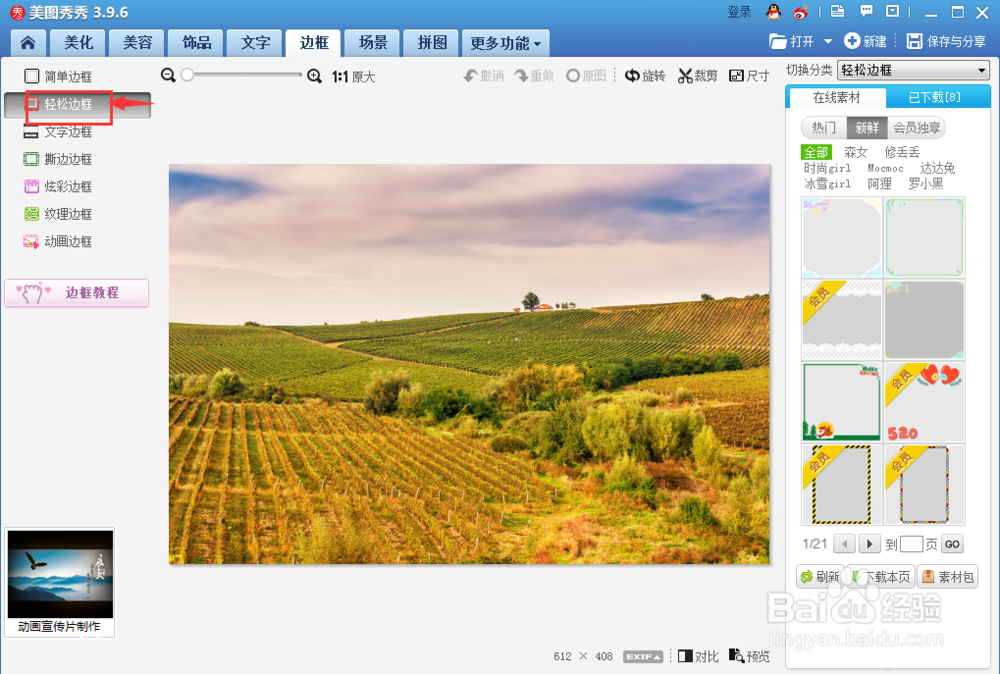Open the 美容 tab

pos(137,43)
